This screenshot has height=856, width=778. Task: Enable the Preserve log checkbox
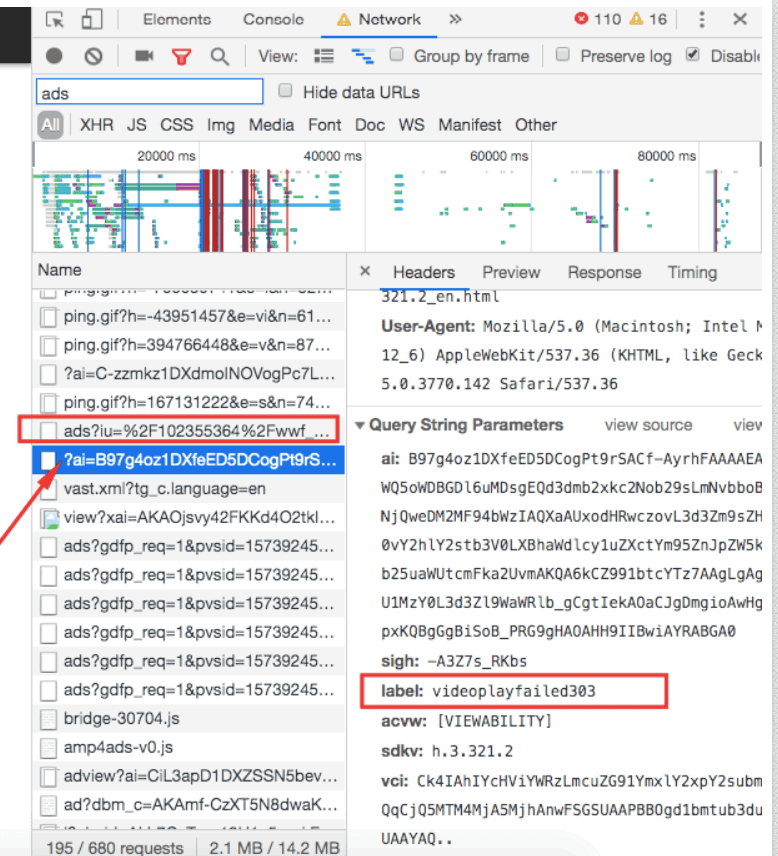click(563, 55)
